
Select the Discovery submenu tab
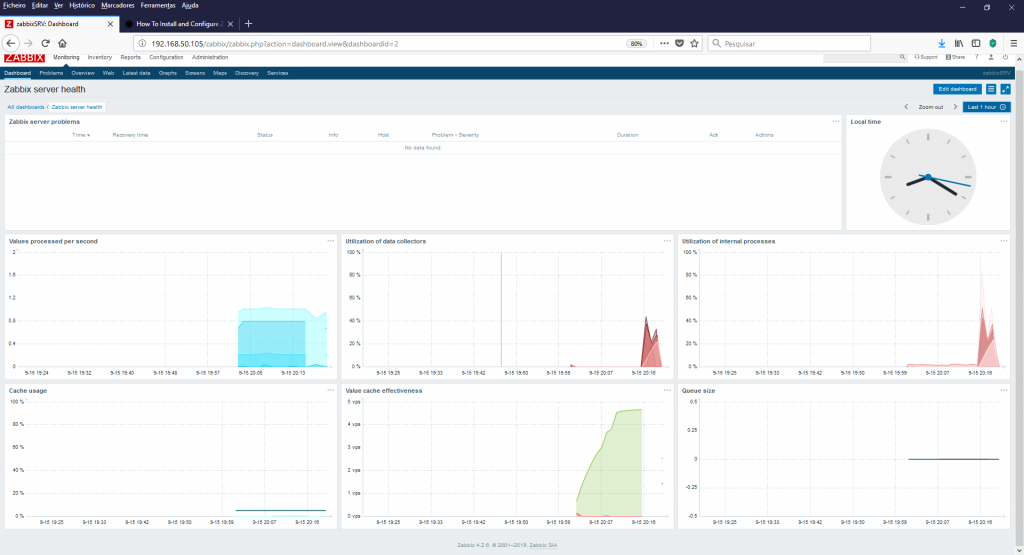[247, 73]
